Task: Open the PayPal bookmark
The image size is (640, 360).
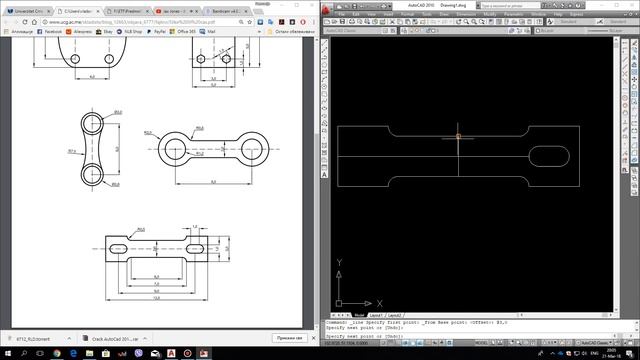Action: coord(156,31)
